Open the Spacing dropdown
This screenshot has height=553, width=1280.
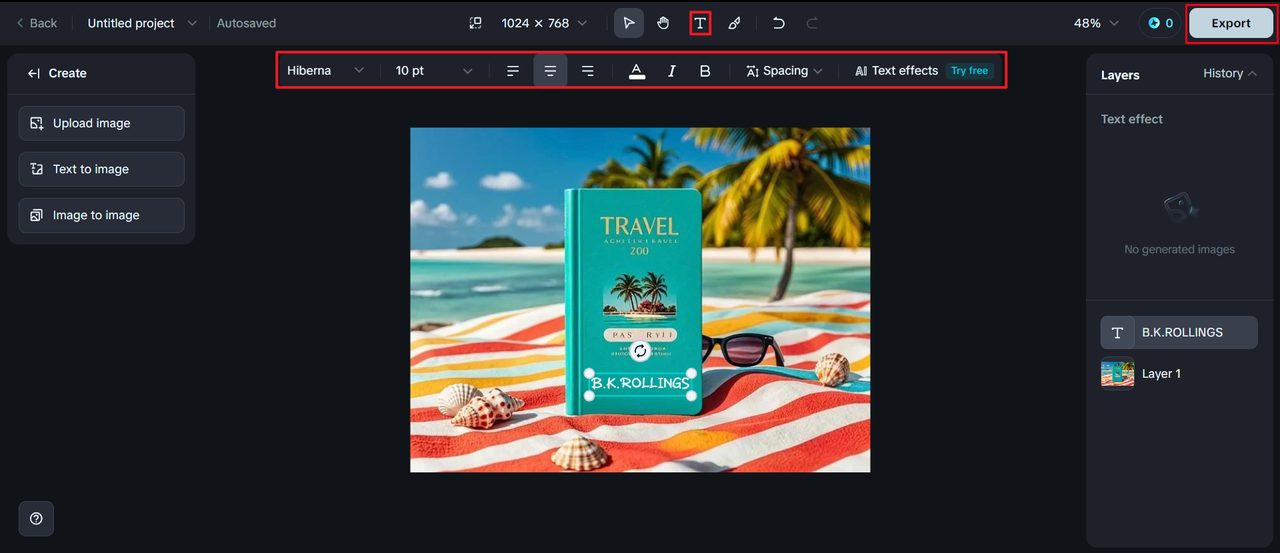(785, 71)
